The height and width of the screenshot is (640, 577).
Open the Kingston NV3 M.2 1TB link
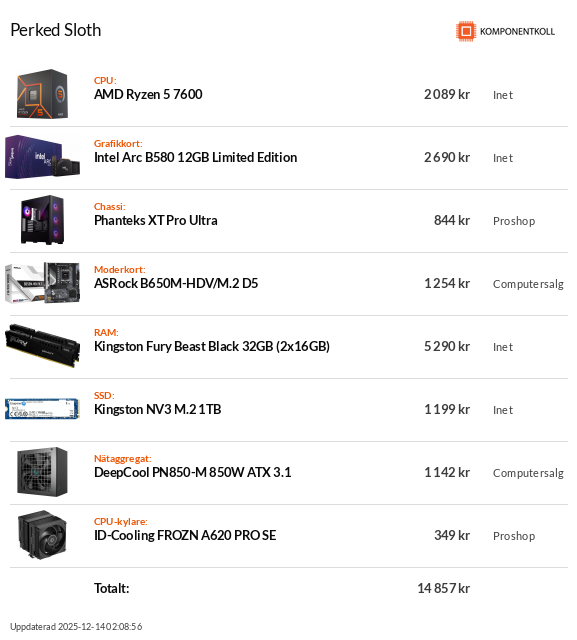[x=158, y=409]
